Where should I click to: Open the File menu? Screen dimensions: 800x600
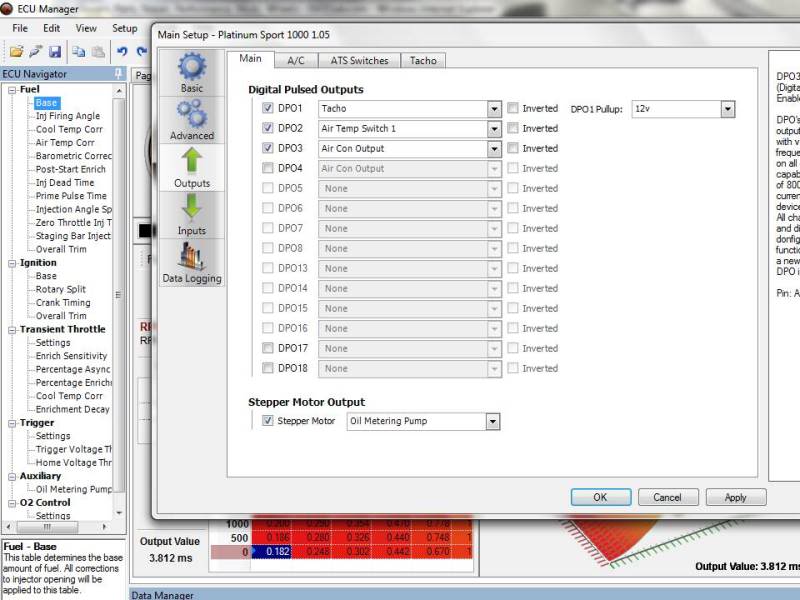click(x=20, y=28)
